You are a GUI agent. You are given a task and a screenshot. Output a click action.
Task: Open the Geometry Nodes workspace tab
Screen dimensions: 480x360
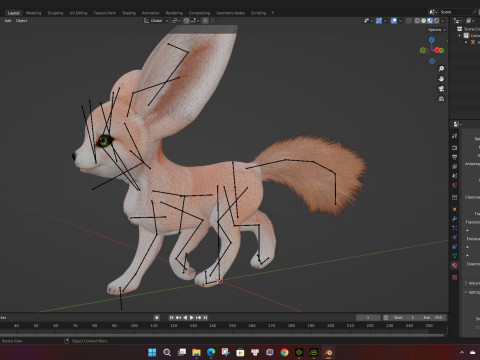(x=230, y=13)
